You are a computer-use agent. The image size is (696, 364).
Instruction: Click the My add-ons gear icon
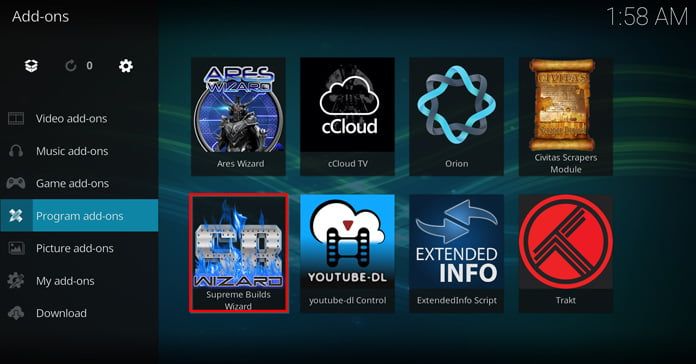(16, 281)
